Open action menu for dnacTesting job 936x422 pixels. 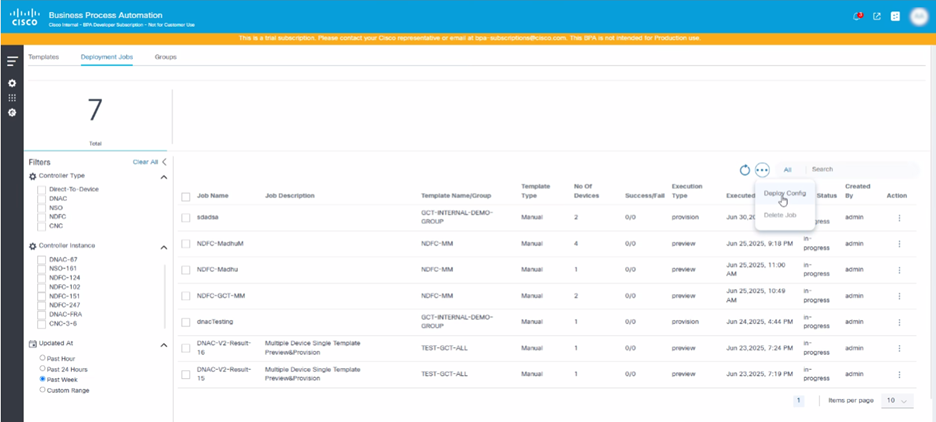point(899,322)
